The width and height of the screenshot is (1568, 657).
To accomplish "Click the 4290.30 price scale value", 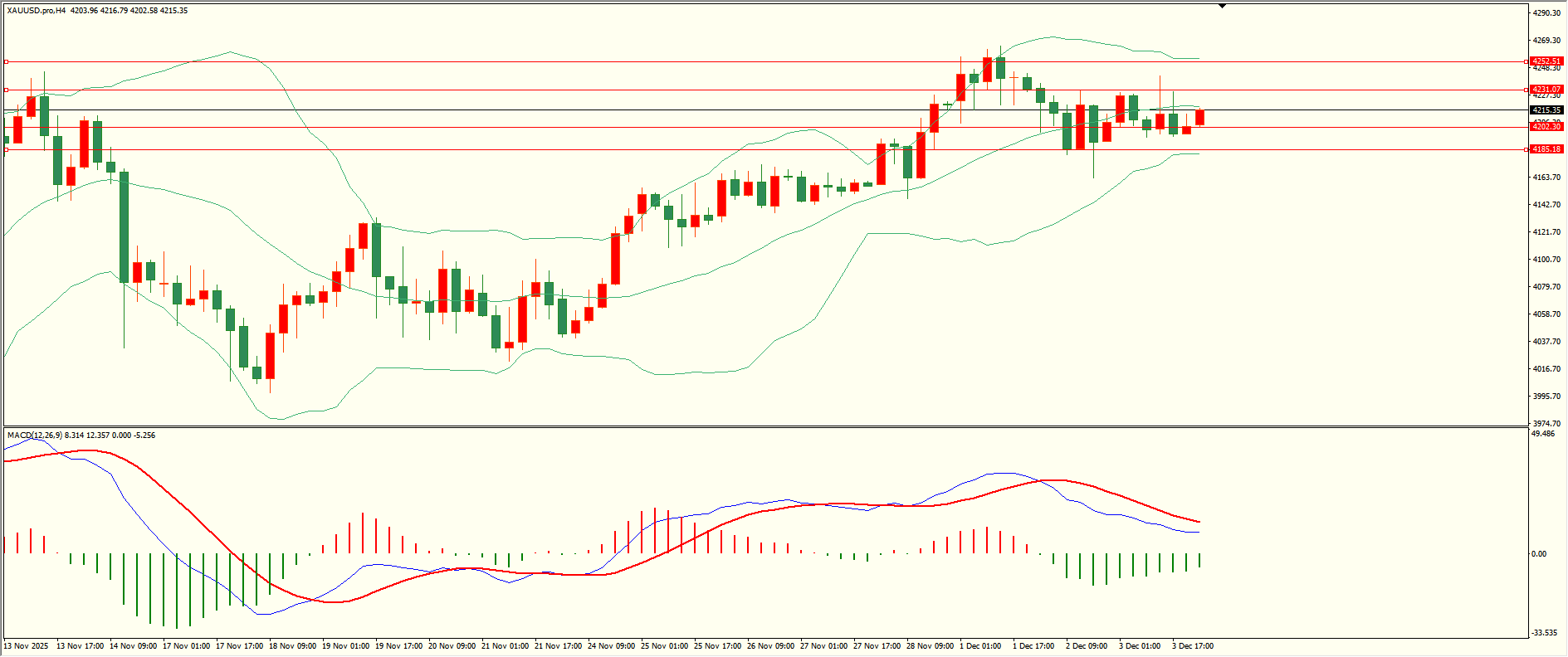I will tap(1546, 13).
